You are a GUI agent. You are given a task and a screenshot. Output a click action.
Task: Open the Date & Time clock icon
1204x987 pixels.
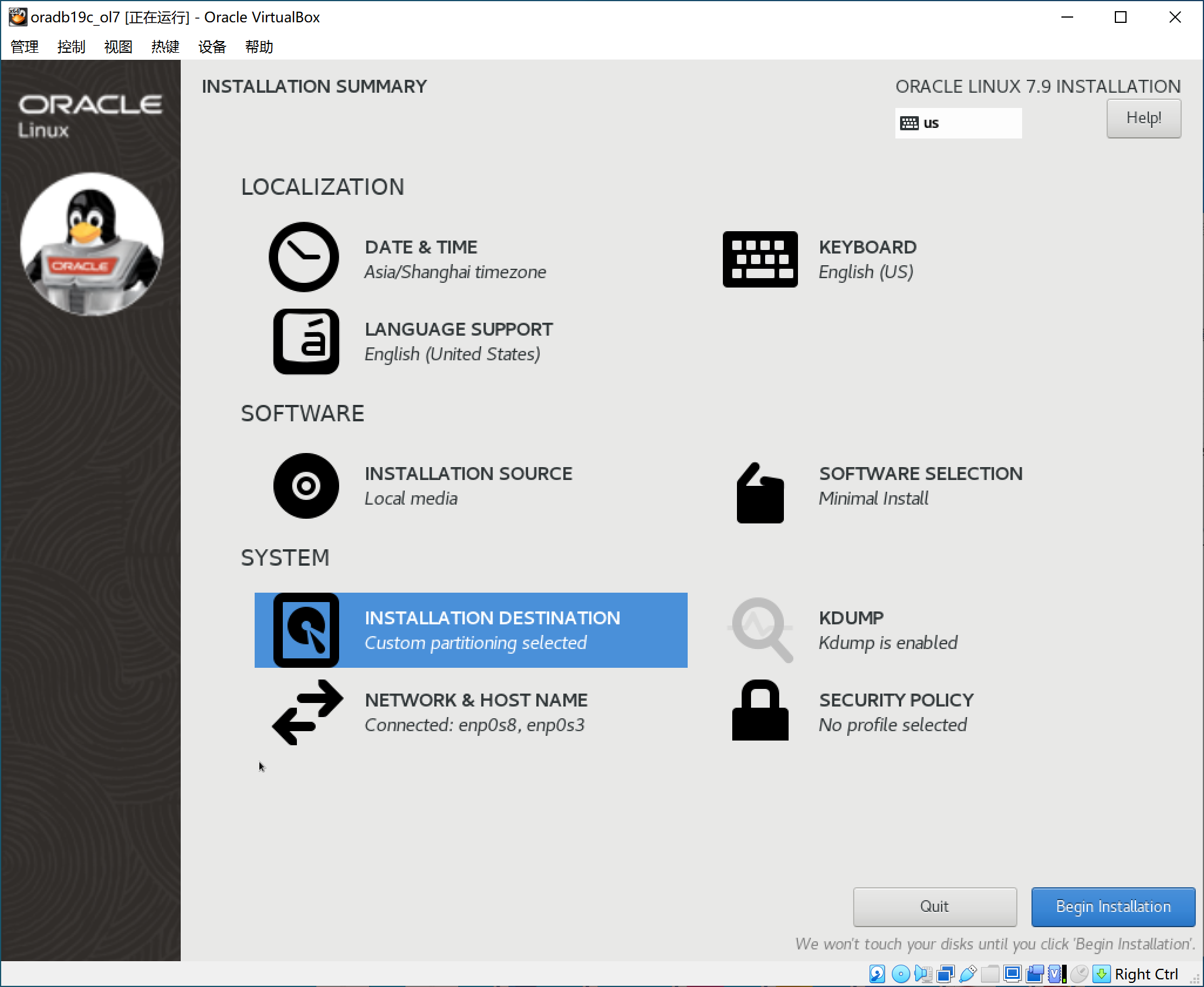tap(303, 257)
